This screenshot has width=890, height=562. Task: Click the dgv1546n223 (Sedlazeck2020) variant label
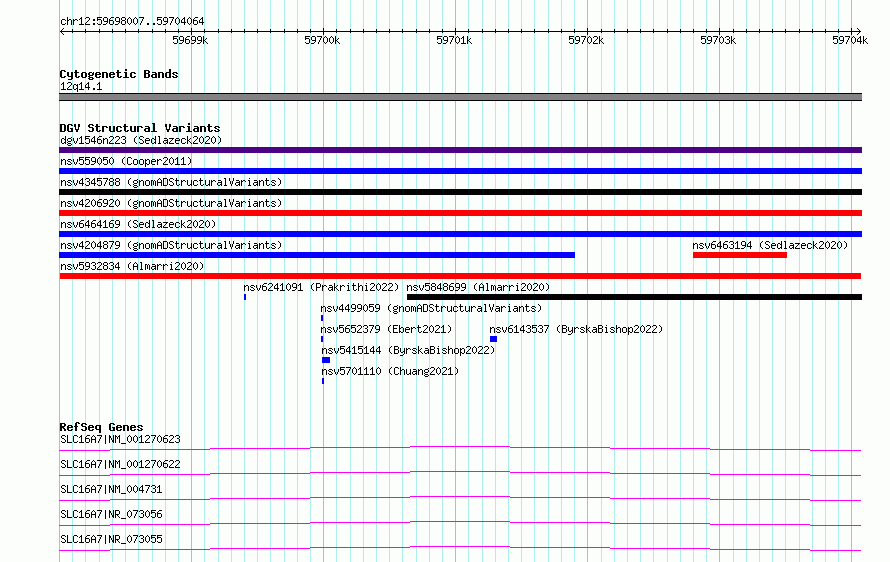point(141,140)
